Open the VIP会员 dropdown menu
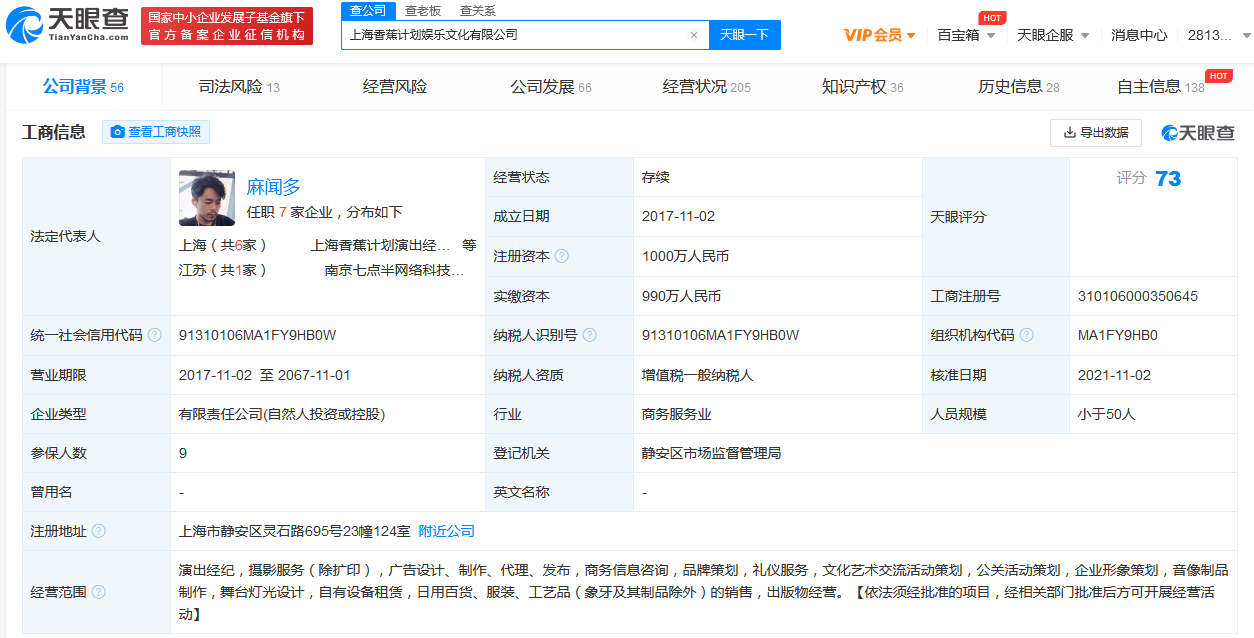Viewport: 1254px width, 638px height. (879, 35)
